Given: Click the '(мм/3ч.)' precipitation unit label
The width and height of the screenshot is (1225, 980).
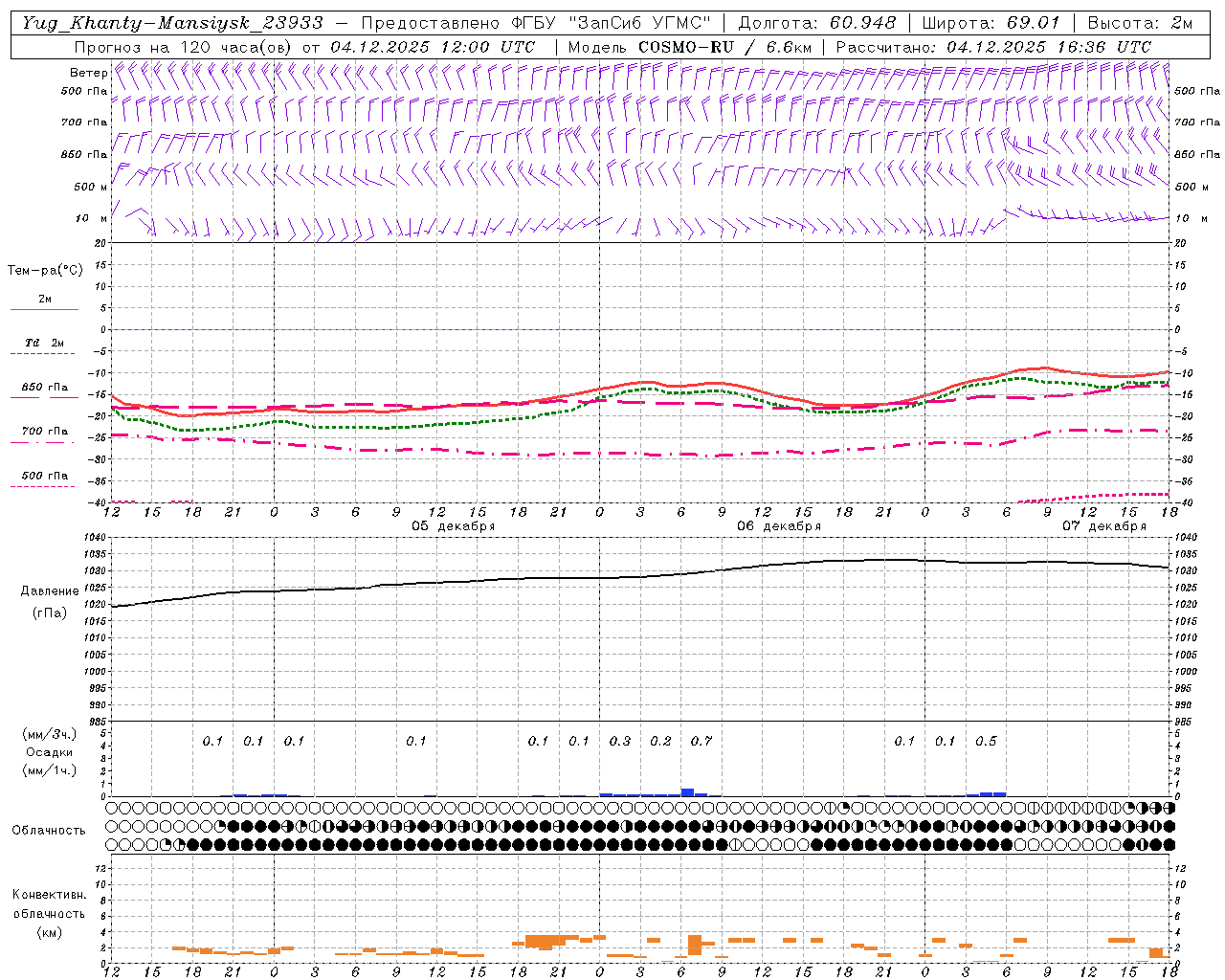Looking at the screenshot, I should [x=50, y=734].
